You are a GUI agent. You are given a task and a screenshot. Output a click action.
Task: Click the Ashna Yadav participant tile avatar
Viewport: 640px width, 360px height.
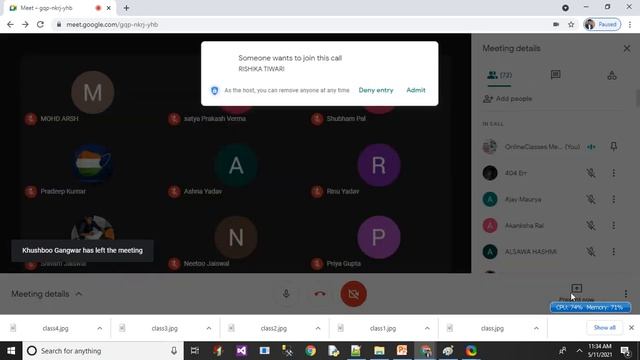click(236, 165)
